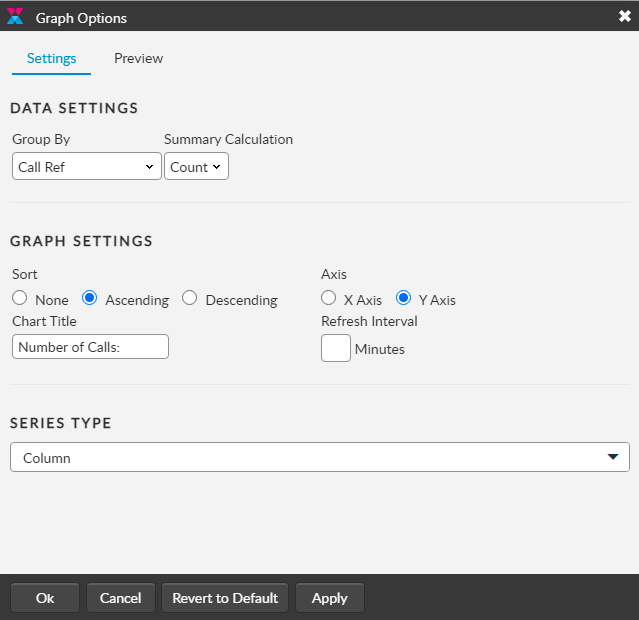Click the Chart Title text field
The width and height of the screenshot is (639, 620).
90,347
